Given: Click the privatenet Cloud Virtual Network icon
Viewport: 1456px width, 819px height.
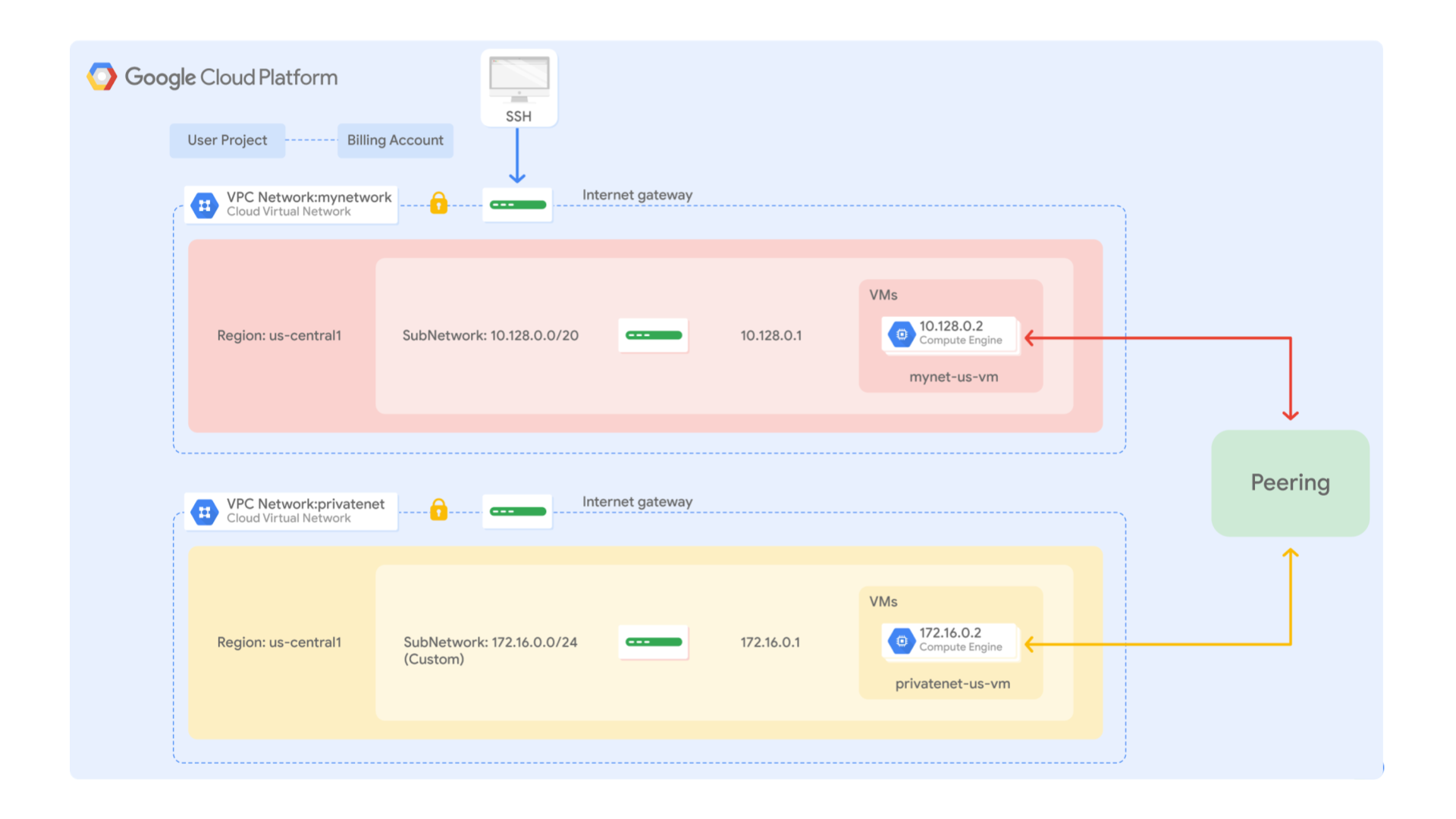Looking at the screenshot, I should pyautogui.click(x=203, y=511).
